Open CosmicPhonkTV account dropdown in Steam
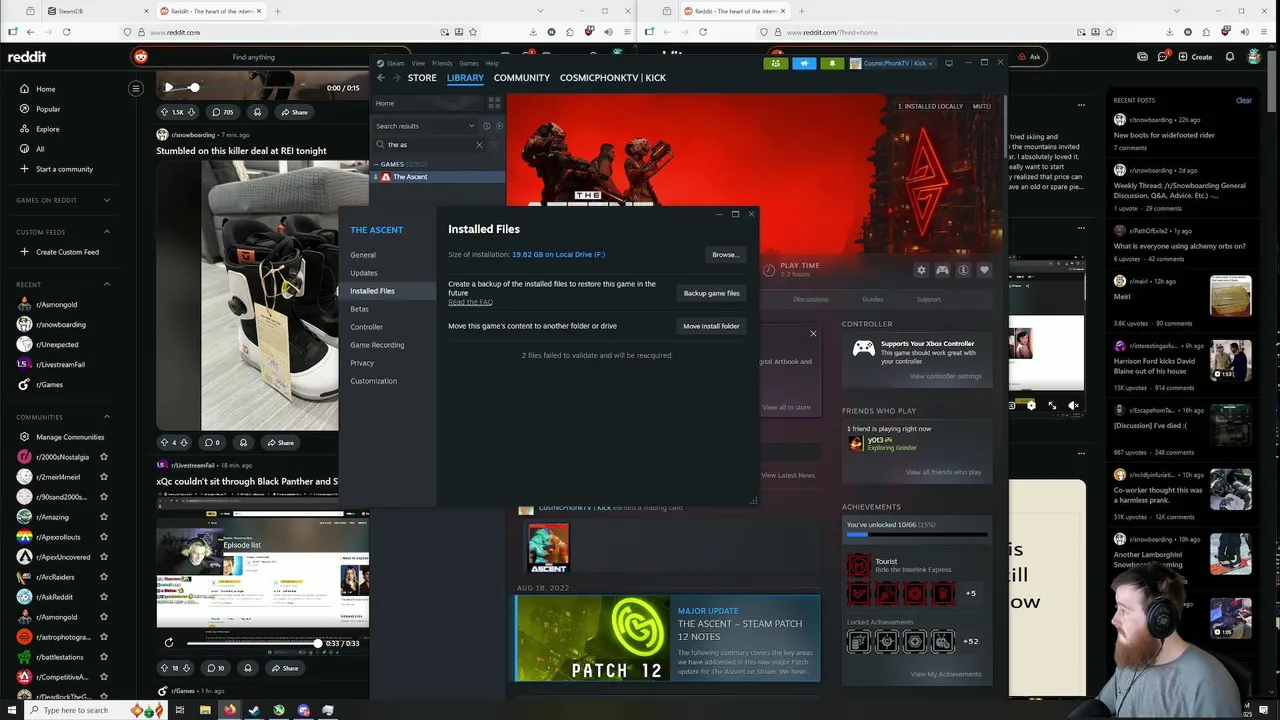1280x720 pixels. (892, 63)
